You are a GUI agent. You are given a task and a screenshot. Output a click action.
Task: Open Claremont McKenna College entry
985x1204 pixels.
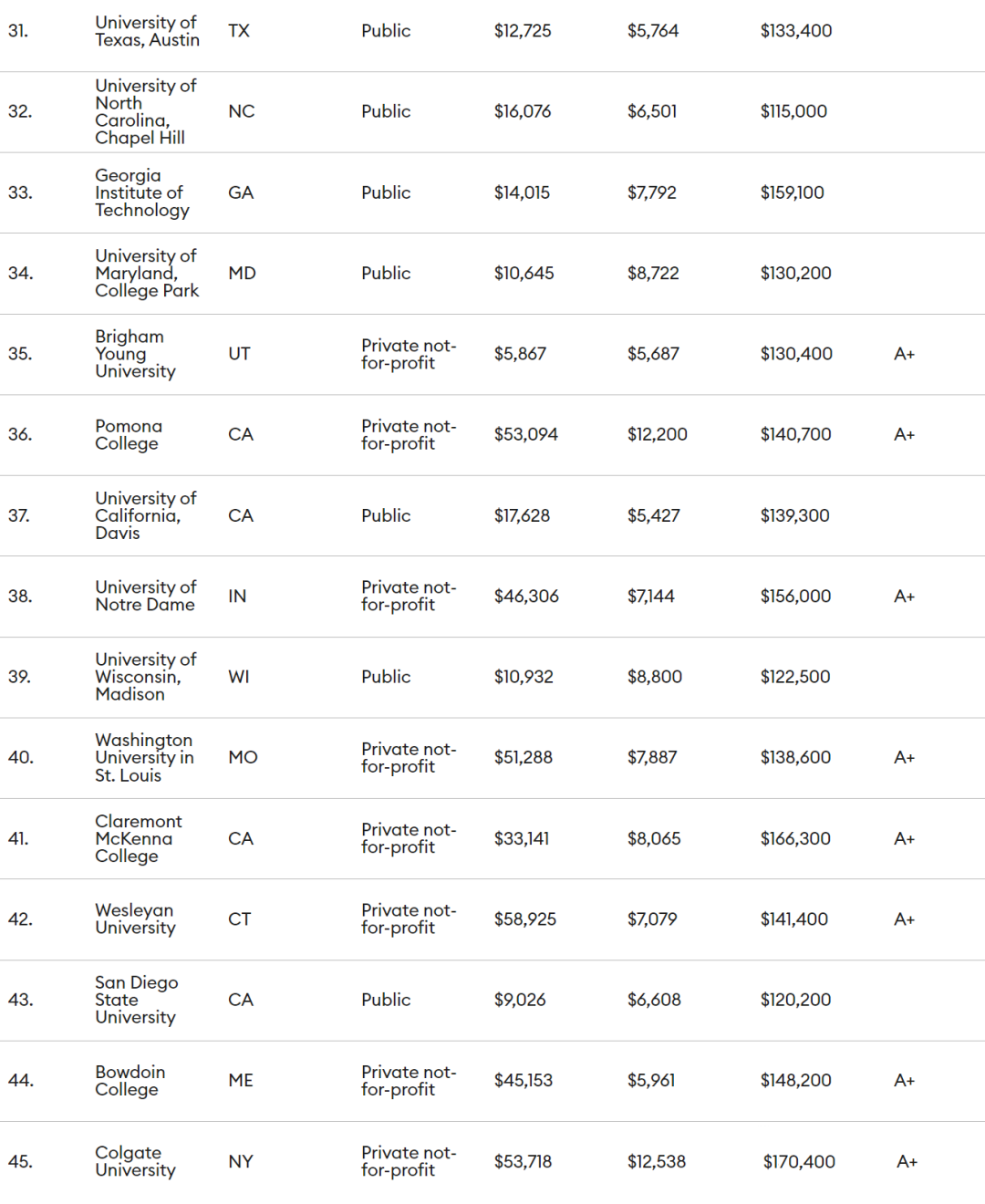tap(138, 838)
